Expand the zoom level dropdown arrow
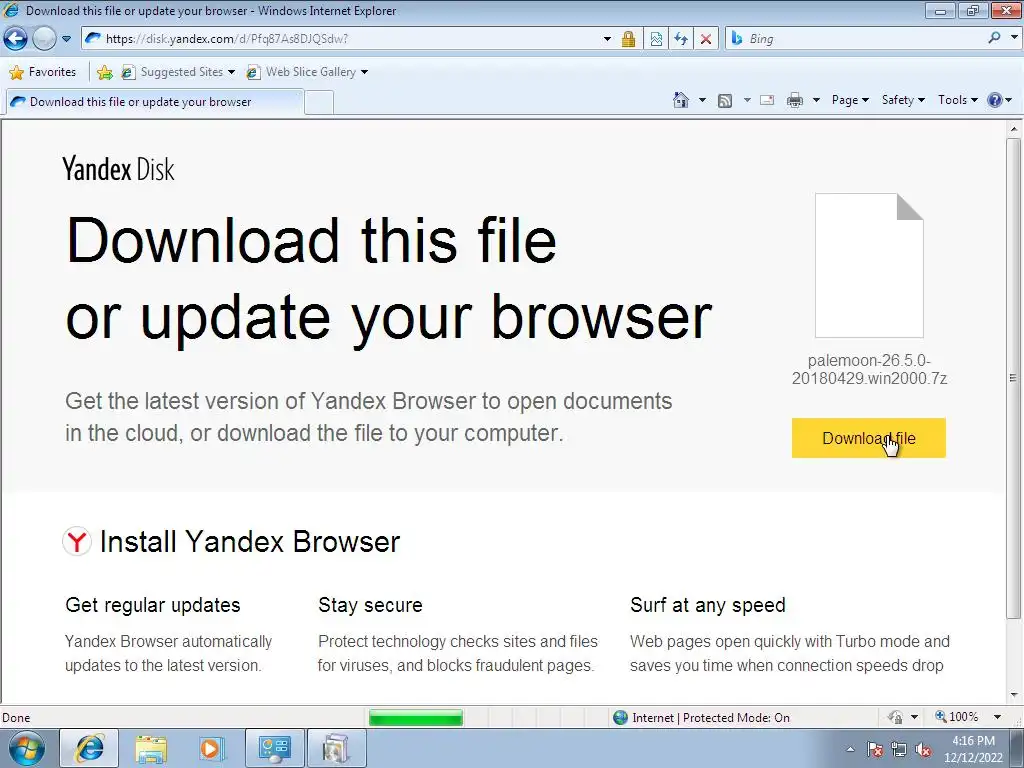The width and height of the screenshot is (1024, 768). (997, 717)
